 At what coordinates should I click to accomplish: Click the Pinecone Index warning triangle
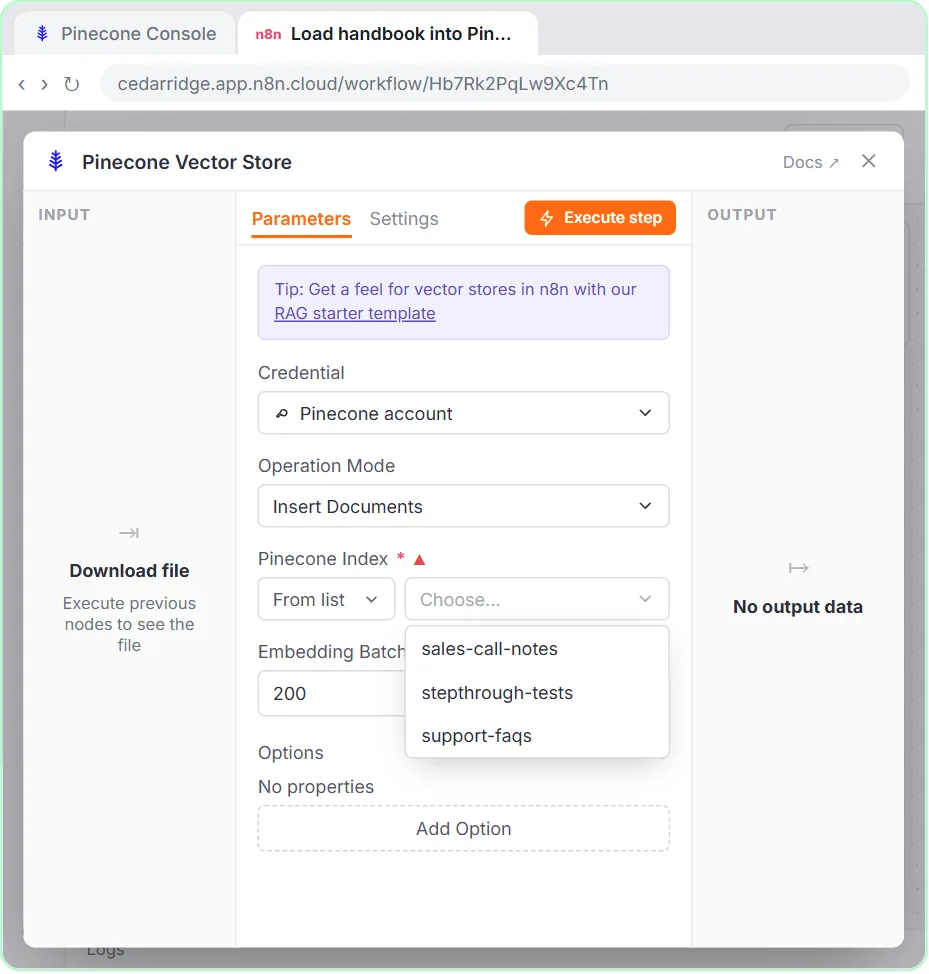tap(420, 560)
